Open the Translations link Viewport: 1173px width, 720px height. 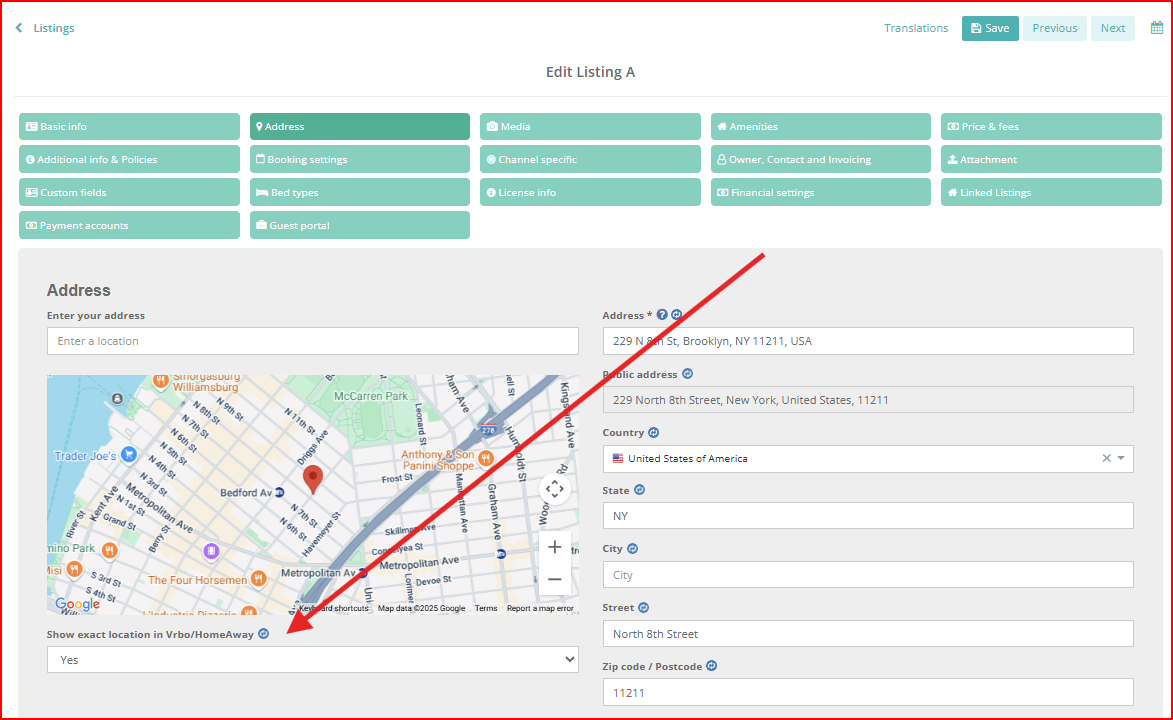[916, 28]
